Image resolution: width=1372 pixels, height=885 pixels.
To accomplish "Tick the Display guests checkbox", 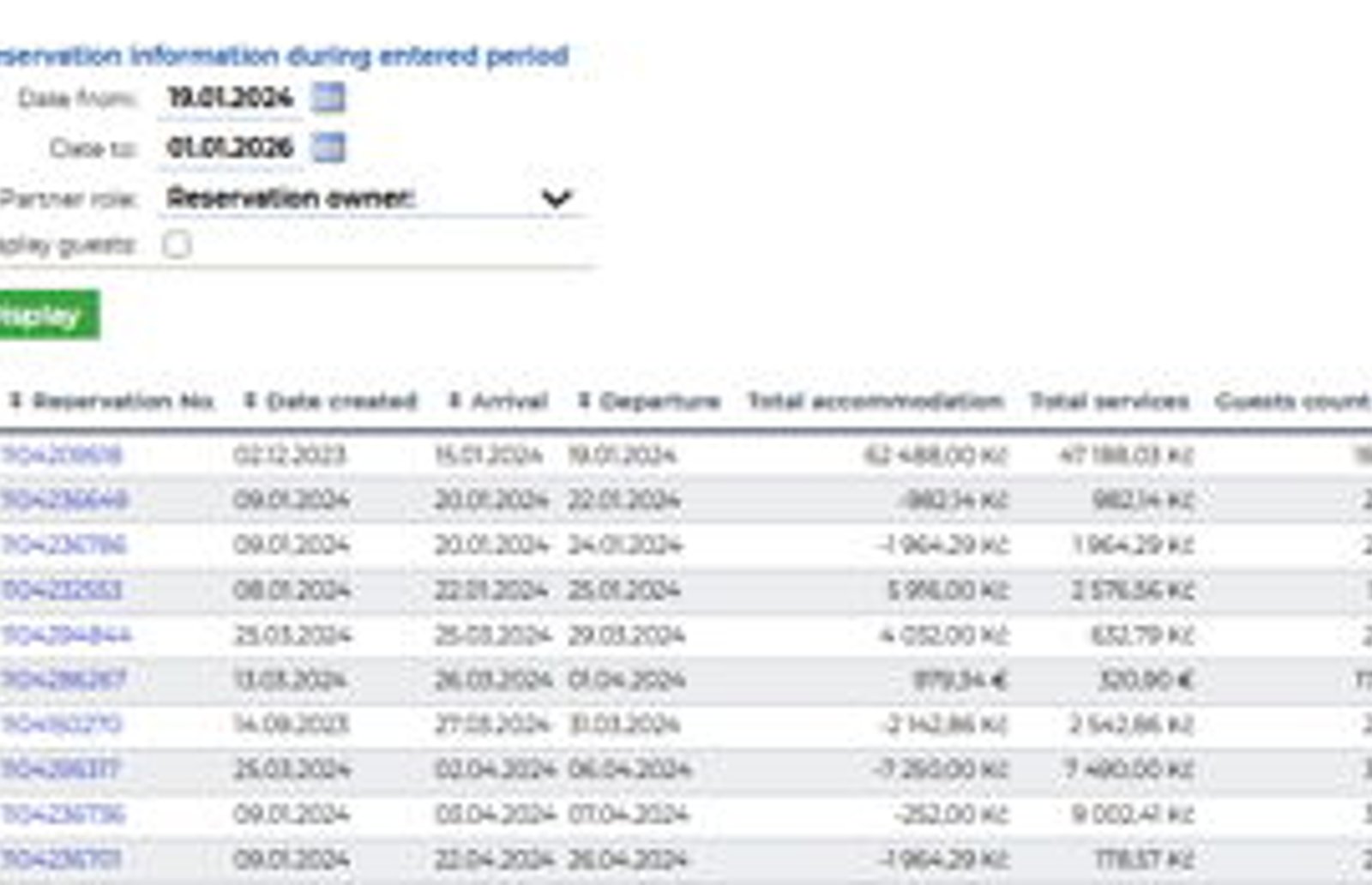I will click(177, 245).
